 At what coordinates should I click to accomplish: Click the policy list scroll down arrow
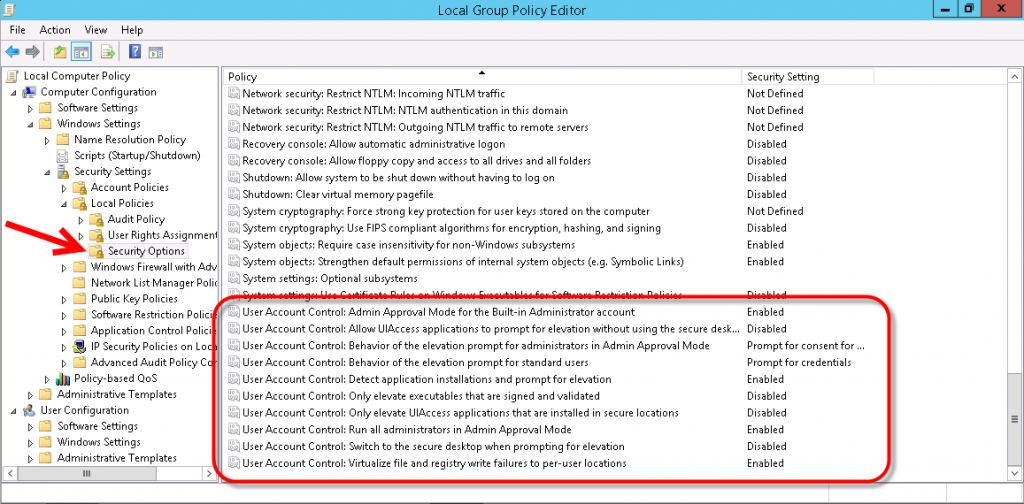click(1015, 474)
